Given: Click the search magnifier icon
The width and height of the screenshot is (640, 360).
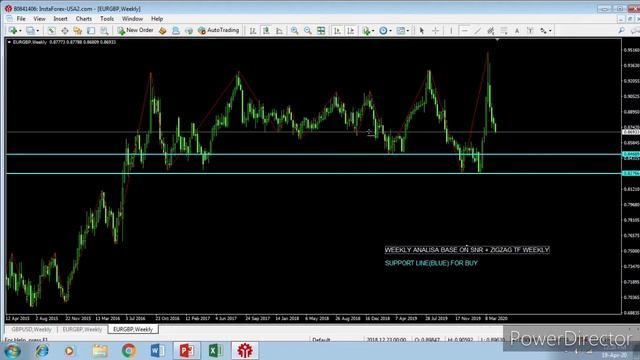Looking at the screenshot, I should [621, 31].
